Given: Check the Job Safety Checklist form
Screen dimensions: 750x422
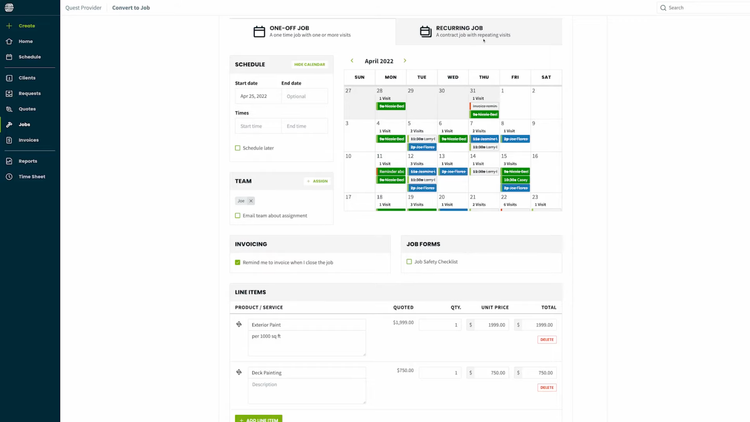Looking at the screenshot, I should (x=409, y=262).
